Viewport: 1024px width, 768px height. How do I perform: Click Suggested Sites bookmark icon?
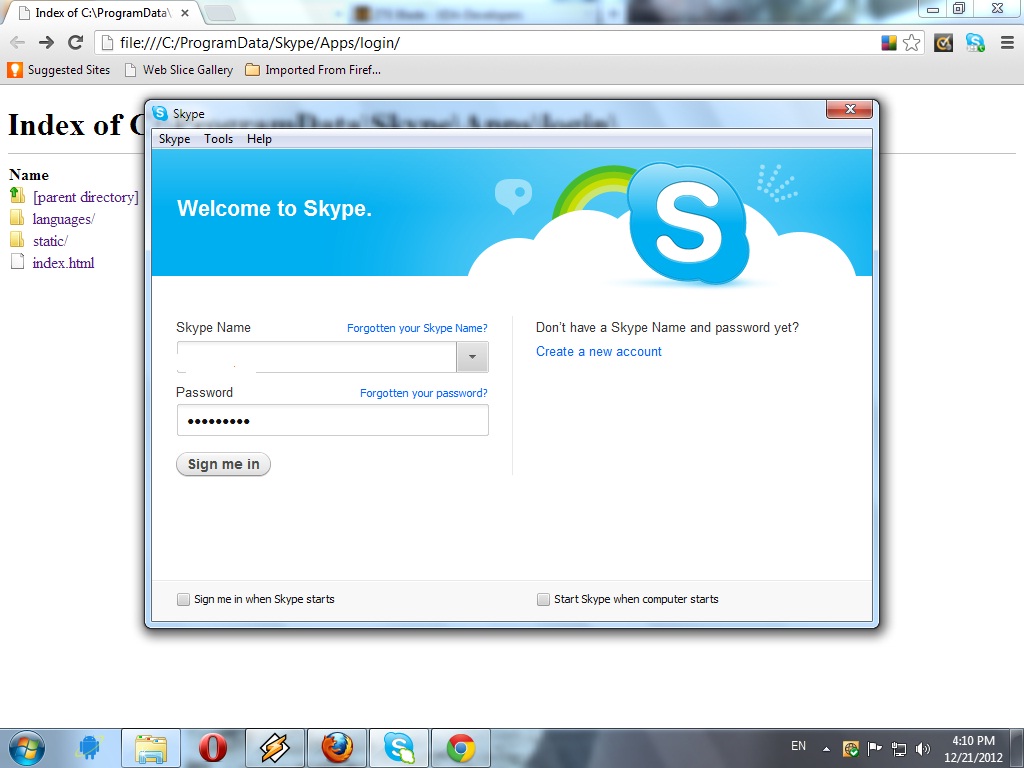(x=14, y=70)
